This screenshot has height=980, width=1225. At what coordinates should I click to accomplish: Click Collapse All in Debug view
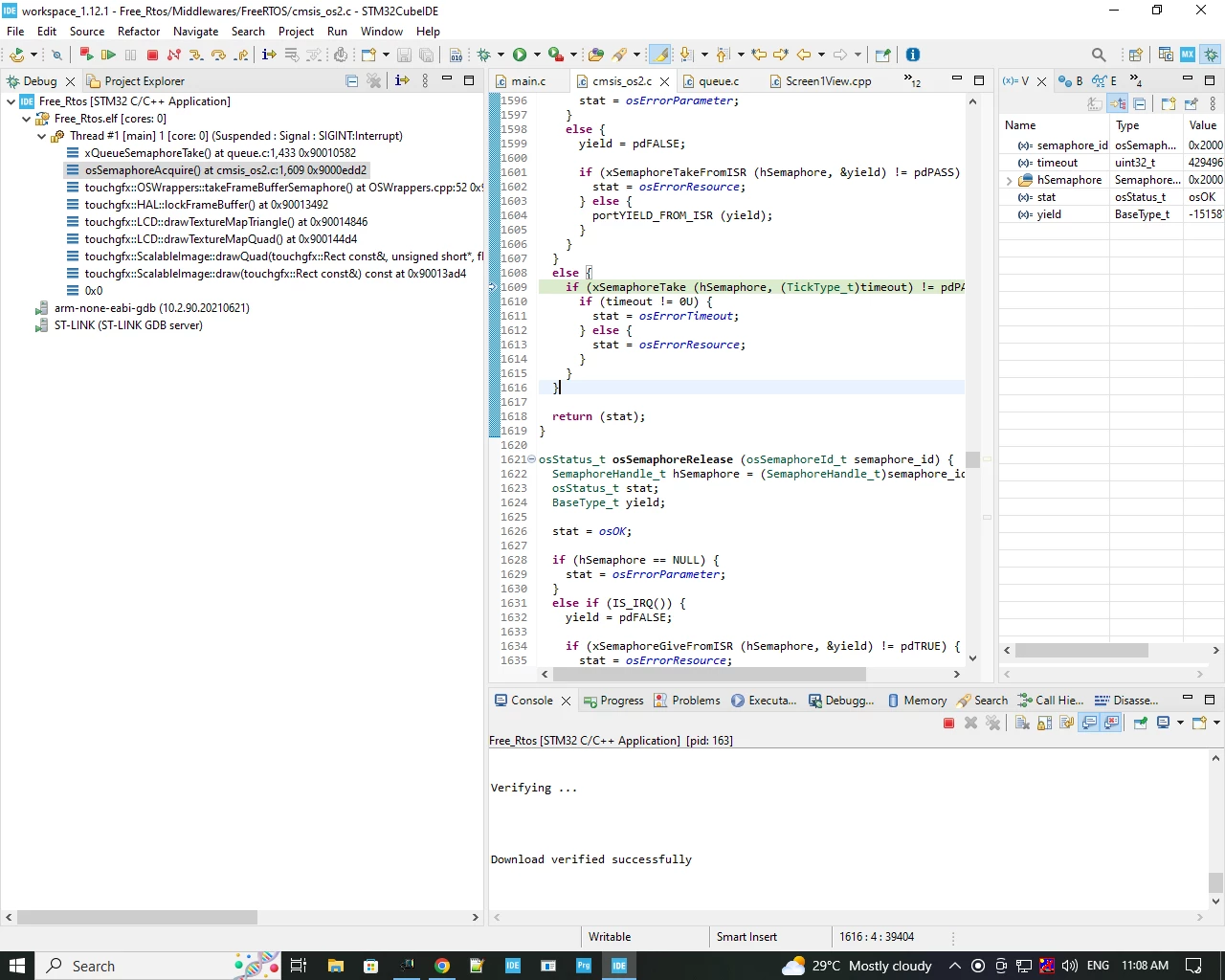(x=351, y=81)
